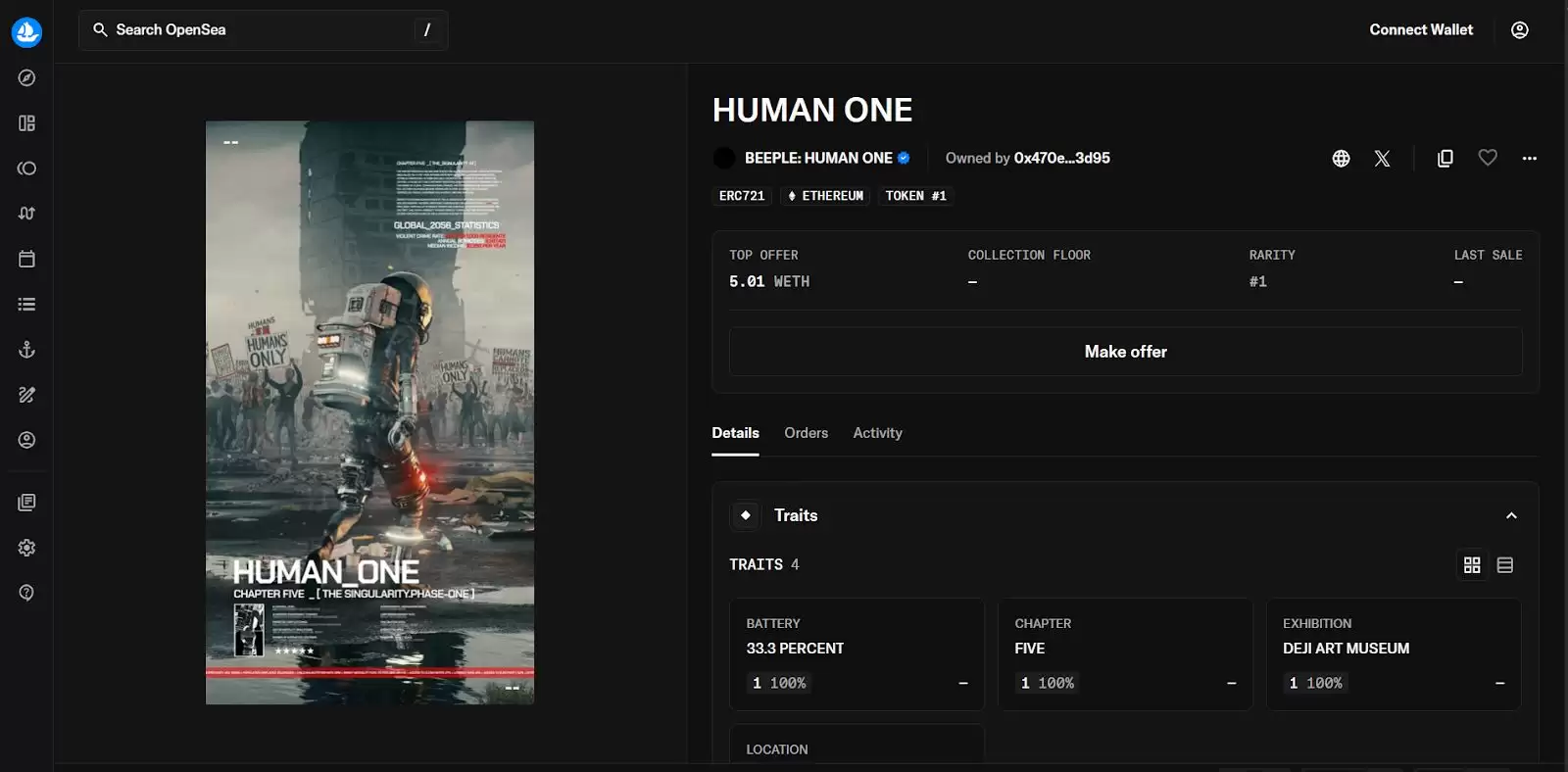Open the globe website link icon
This screenshot has width=1568, height=772.
[1341, 158]
